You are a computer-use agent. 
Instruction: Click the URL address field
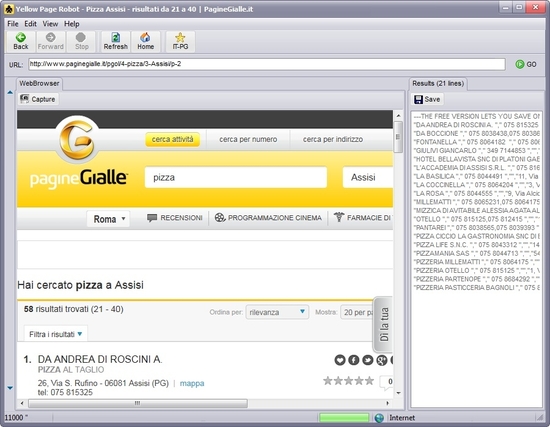[x=267, y=64]
